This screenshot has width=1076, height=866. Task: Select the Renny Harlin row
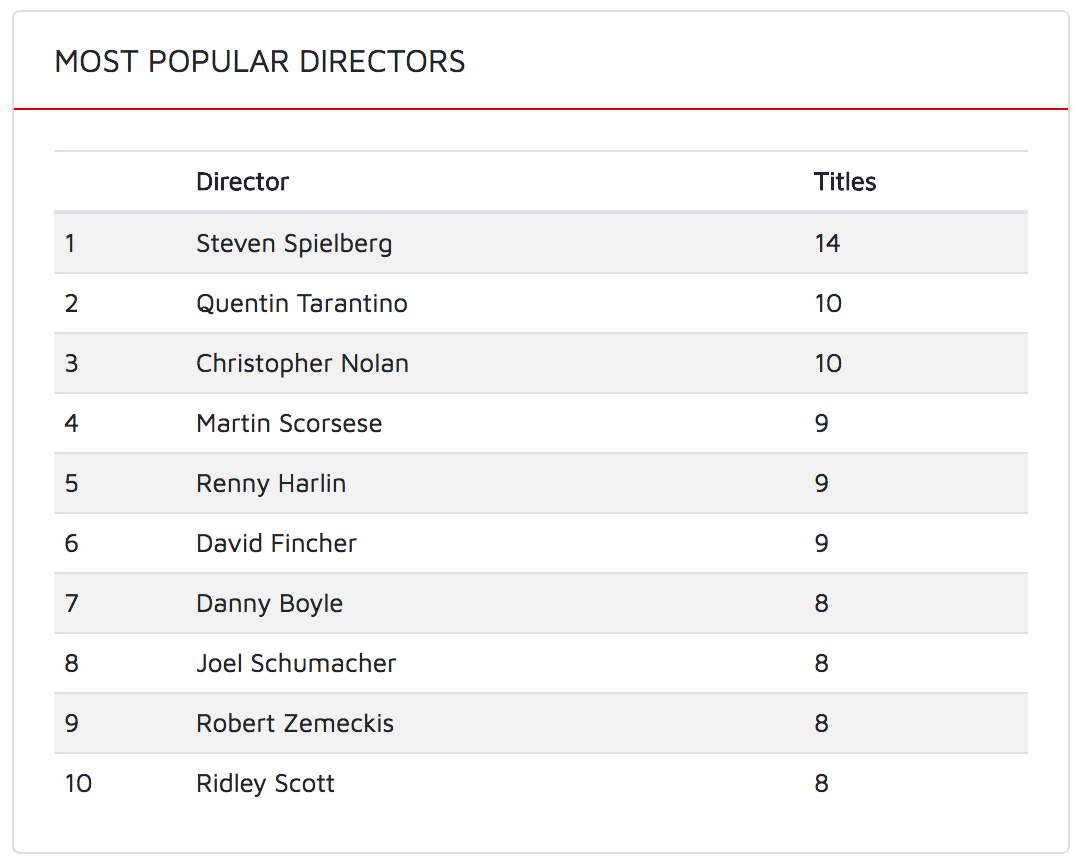point(540,483)
